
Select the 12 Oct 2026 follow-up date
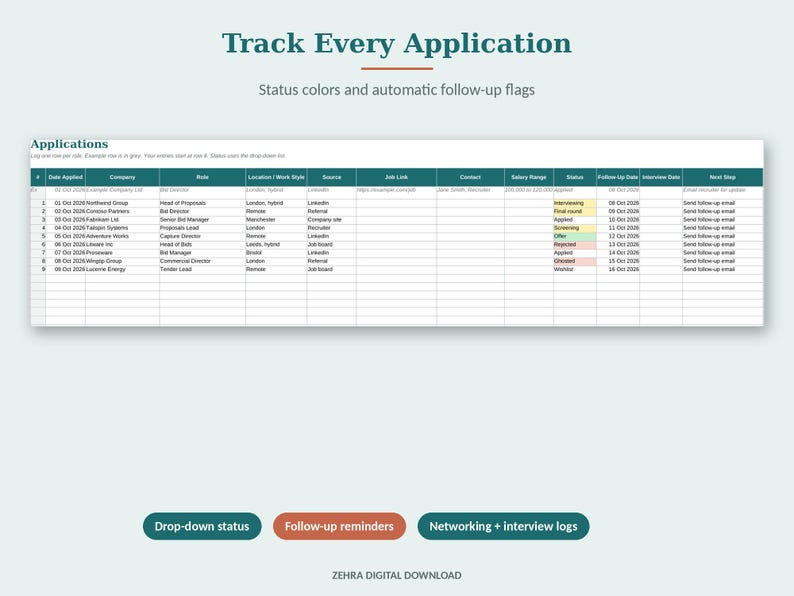[x=618, y=236]
